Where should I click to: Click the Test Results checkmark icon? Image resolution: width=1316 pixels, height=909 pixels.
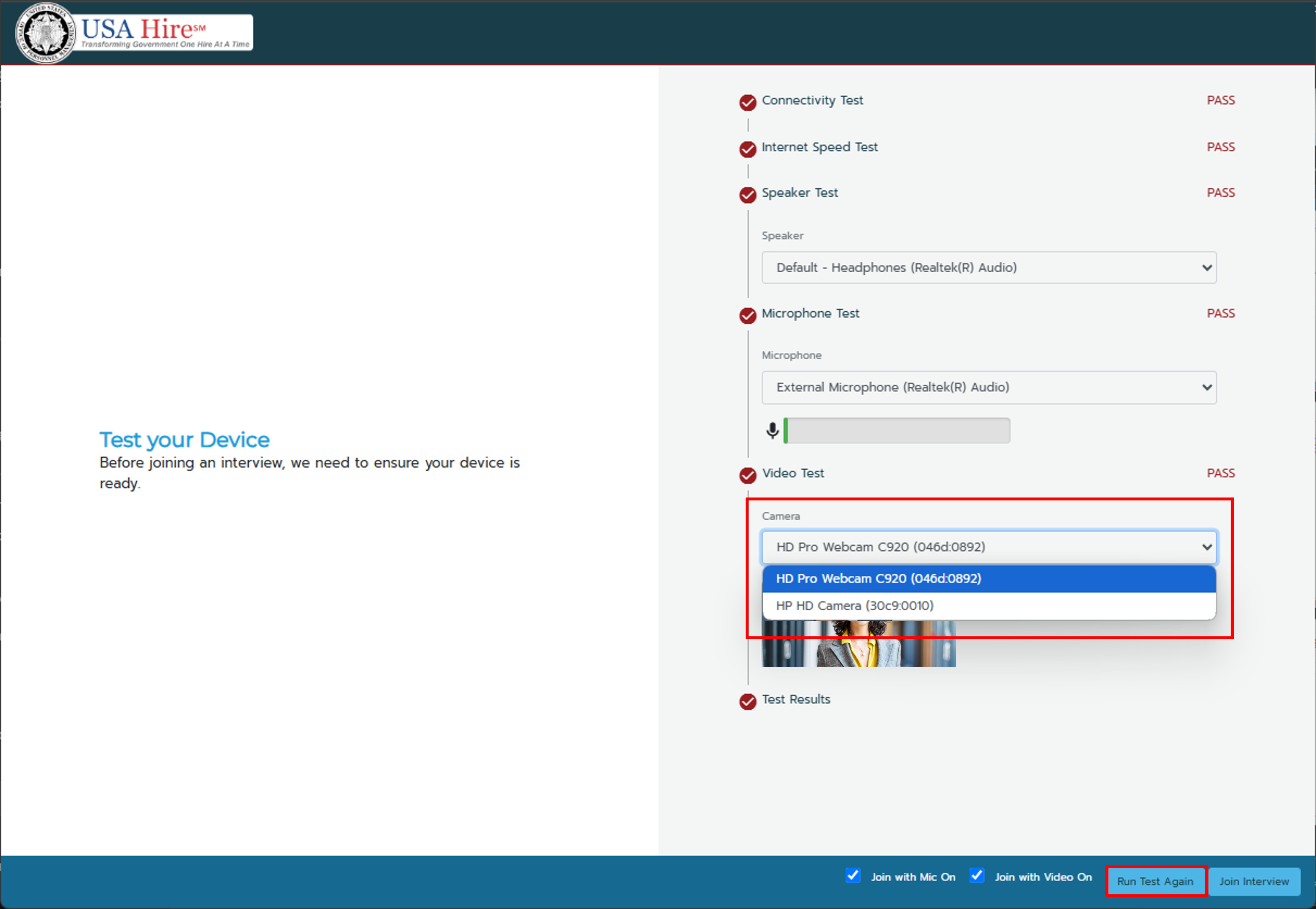pyautogui.click(x=748, y=702)
